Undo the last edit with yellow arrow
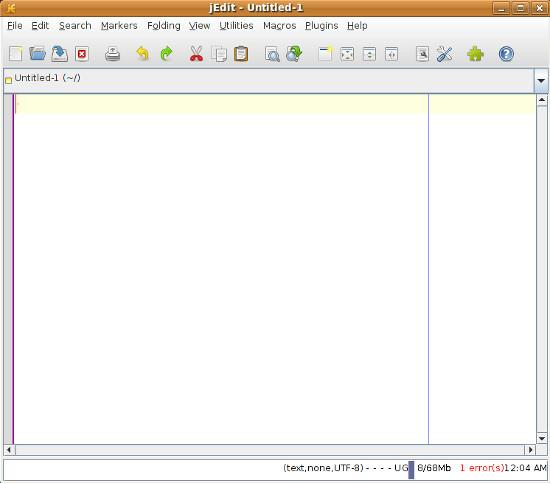Viewport: 550px width, 483px height. click(x=142, y=54)
